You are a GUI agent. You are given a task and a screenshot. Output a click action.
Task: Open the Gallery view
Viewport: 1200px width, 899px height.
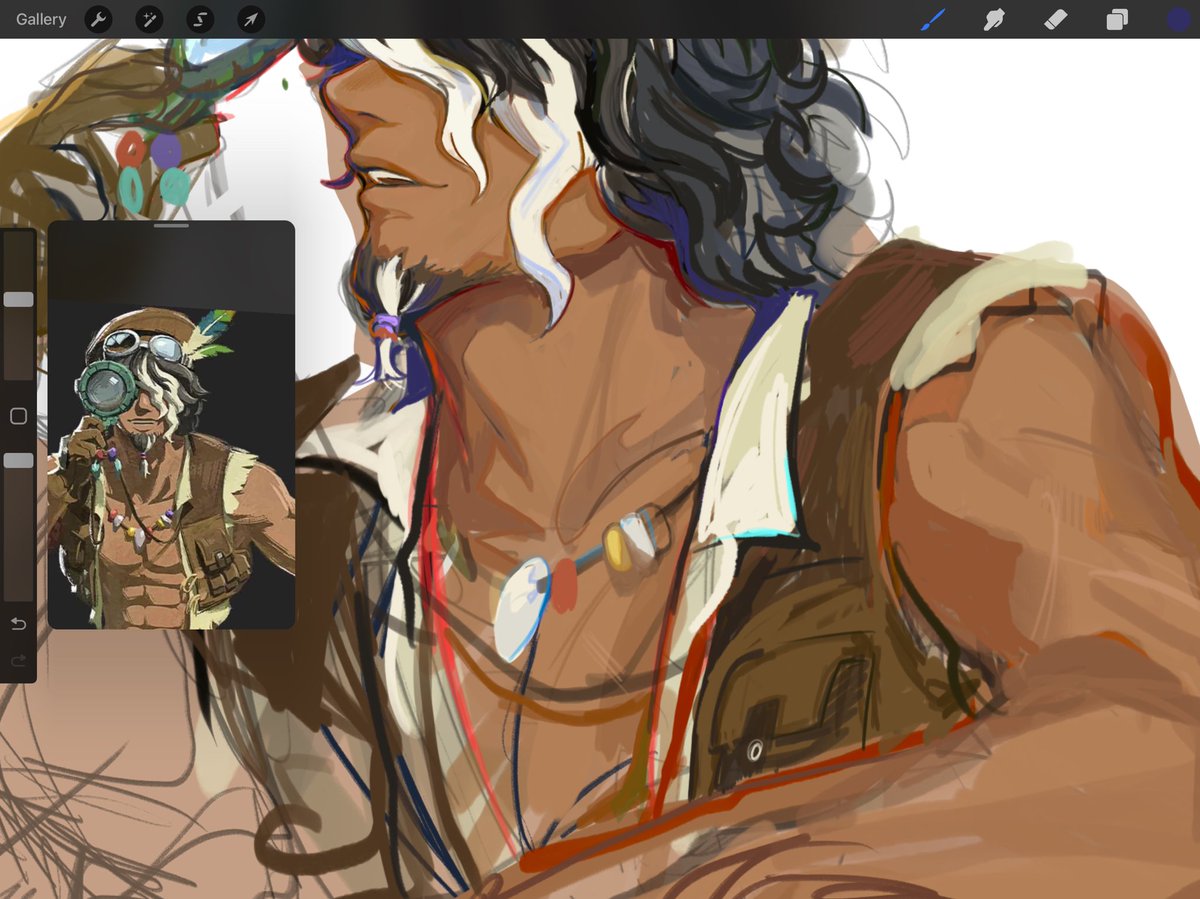[x=41, y=19]
